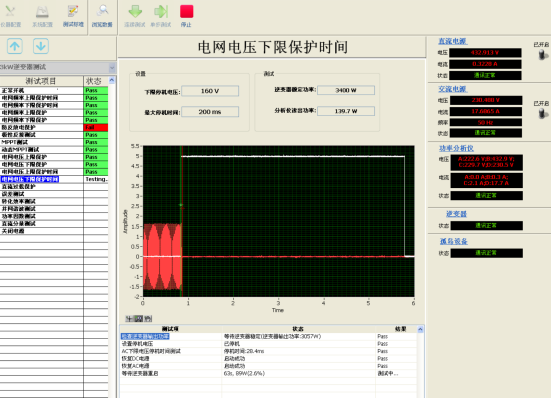Viewport: 553px width, 398px height.
Task: Move test item down with blue arrow
Action: tap(41, 46)
